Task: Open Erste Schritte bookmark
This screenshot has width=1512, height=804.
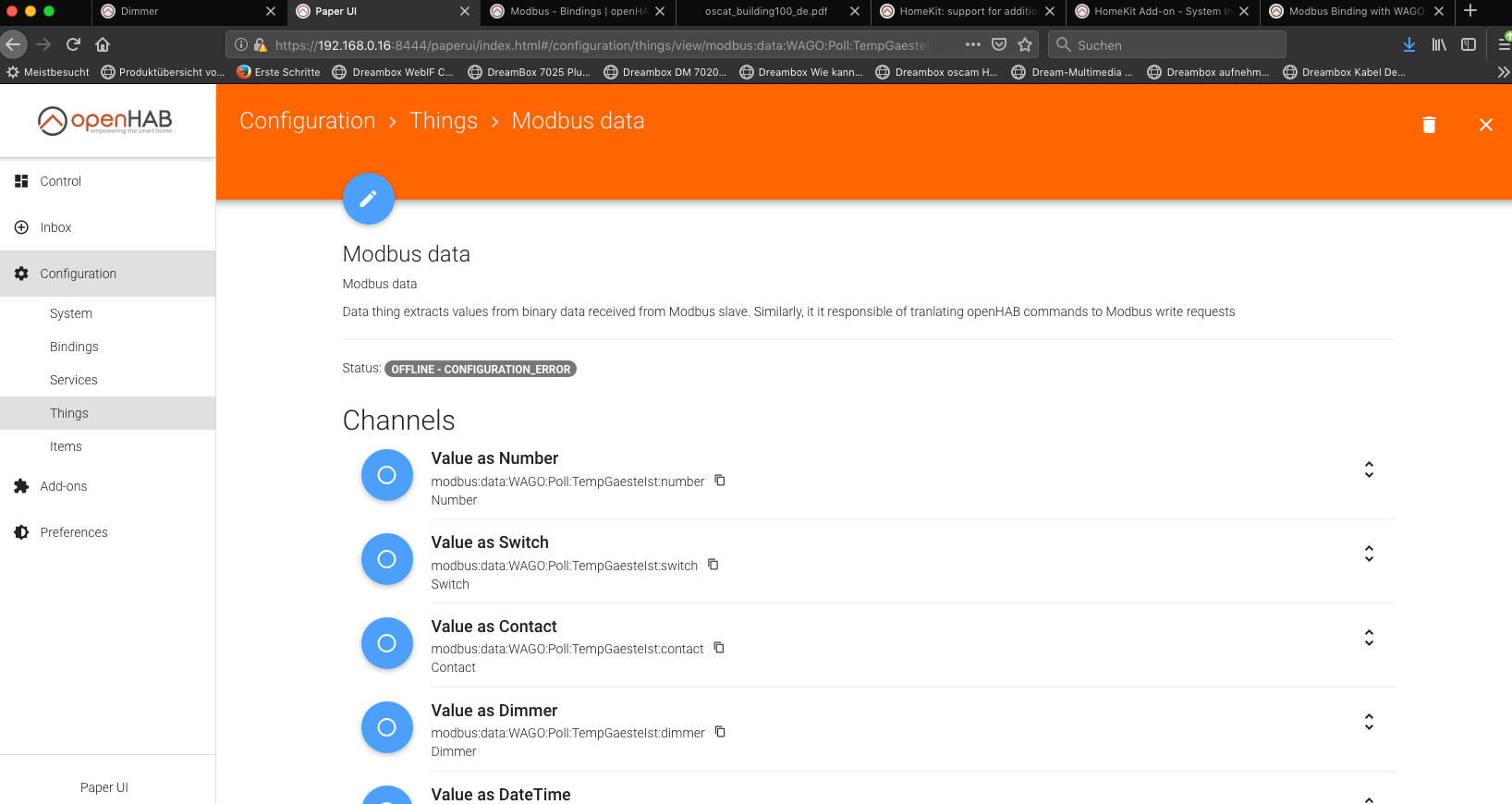Action: coord(278,72)
